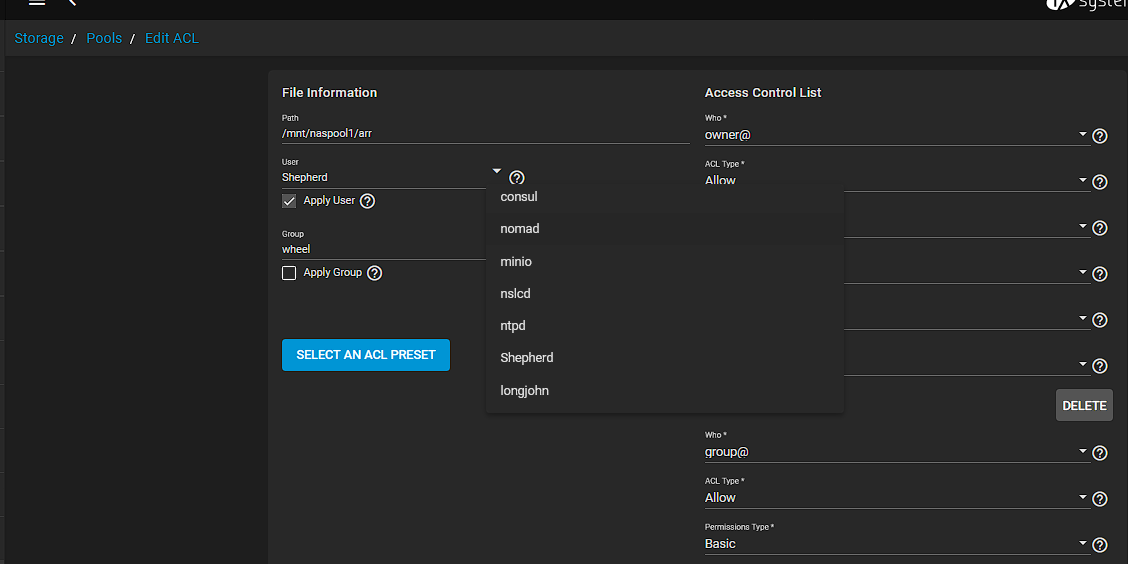Collapse sidebar with the back chevron icon
Screen dimensions: 1128x564
72,3
